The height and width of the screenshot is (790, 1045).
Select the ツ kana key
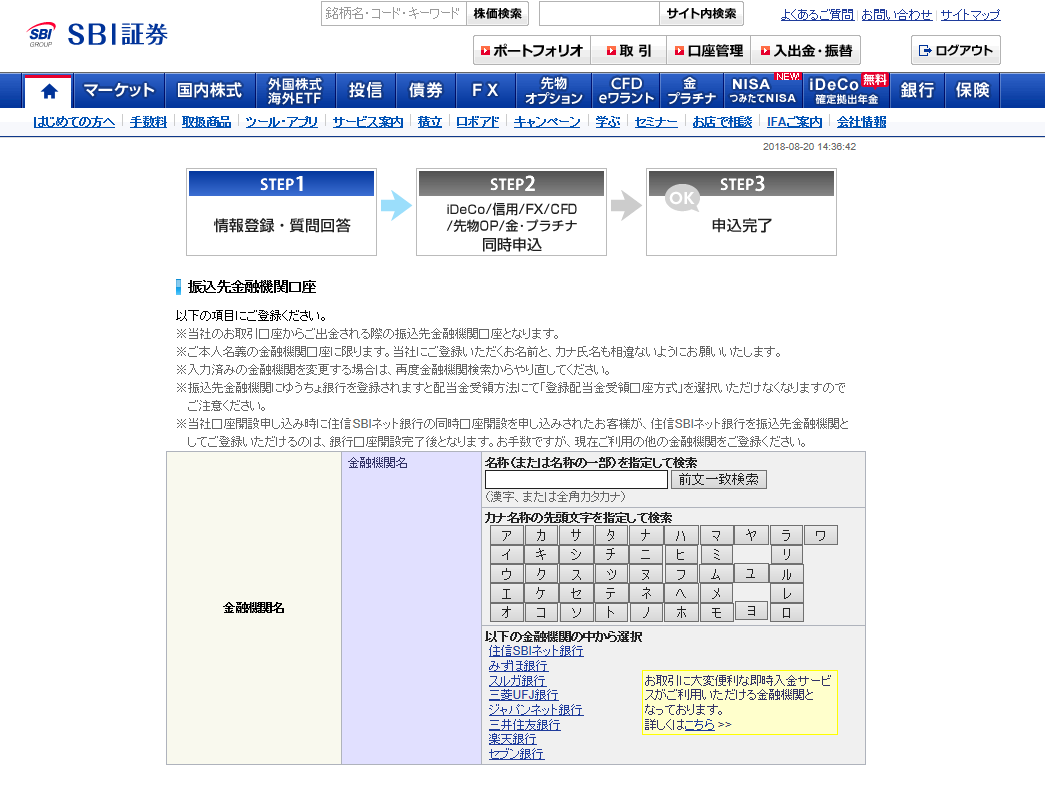click(611, 574)
